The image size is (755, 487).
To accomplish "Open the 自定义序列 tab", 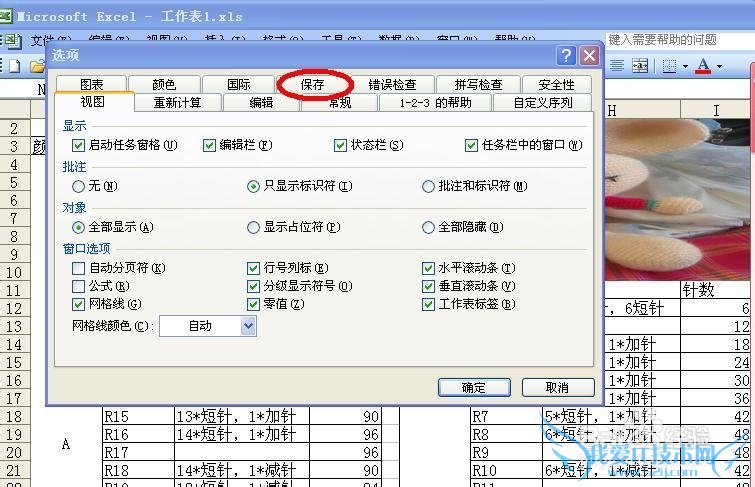I will point(543,103).
